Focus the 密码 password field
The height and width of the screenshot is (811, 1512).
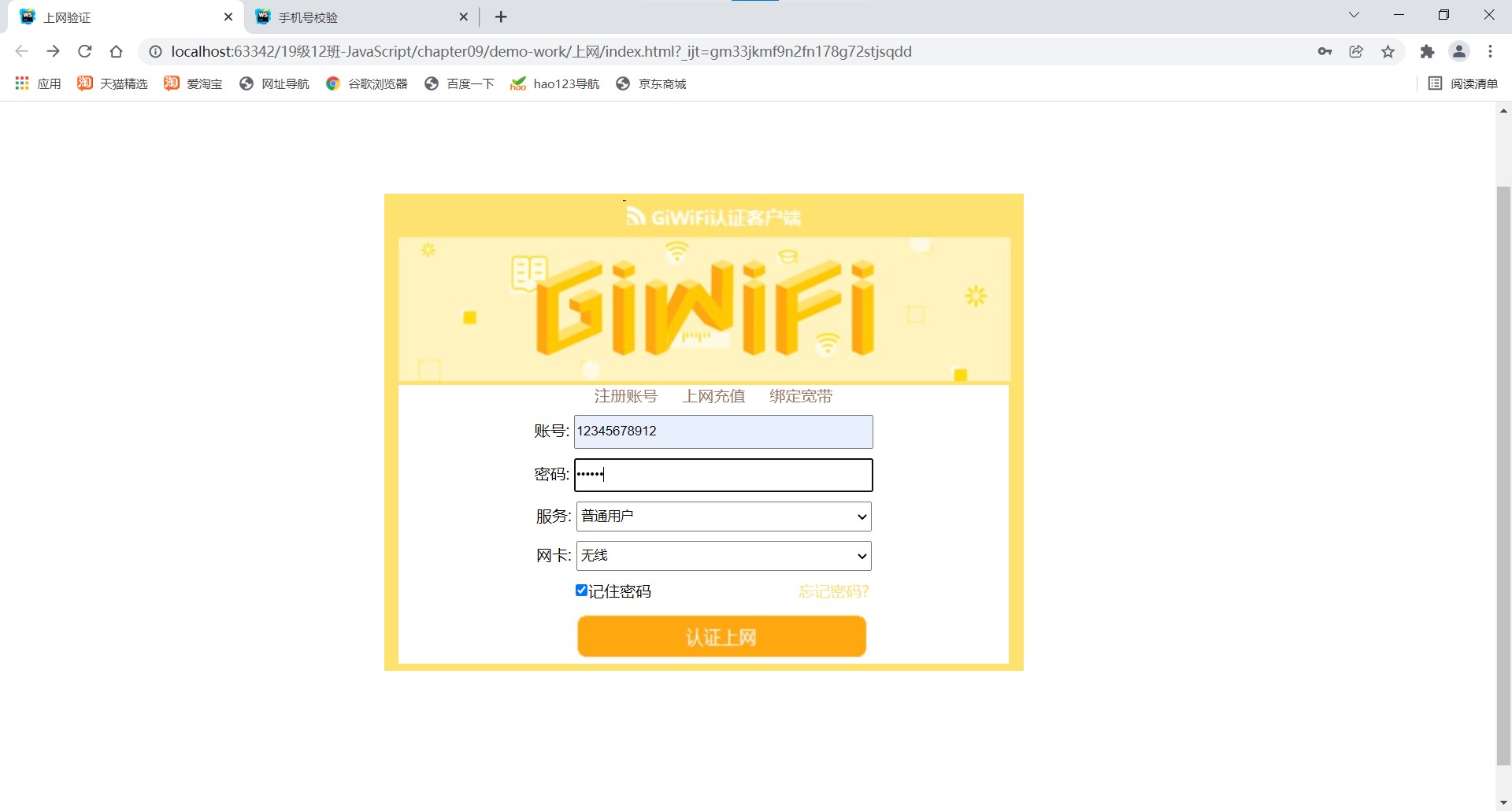point(724,475)
